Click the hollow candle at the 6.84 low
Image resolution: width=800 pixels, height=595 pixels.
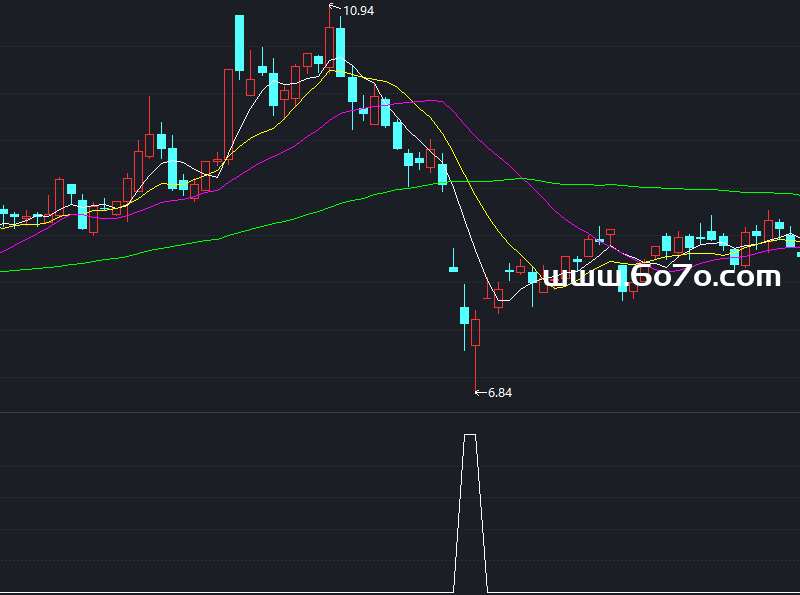pyautogui.click(x=476, y=332)
